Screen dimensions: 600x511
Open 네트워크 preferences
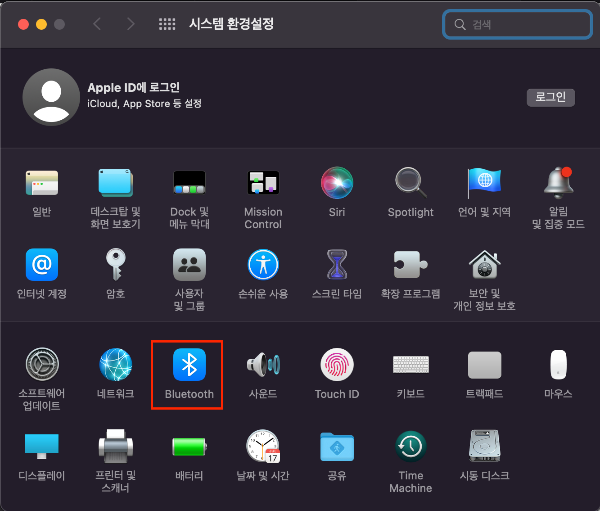coord(116,364)
